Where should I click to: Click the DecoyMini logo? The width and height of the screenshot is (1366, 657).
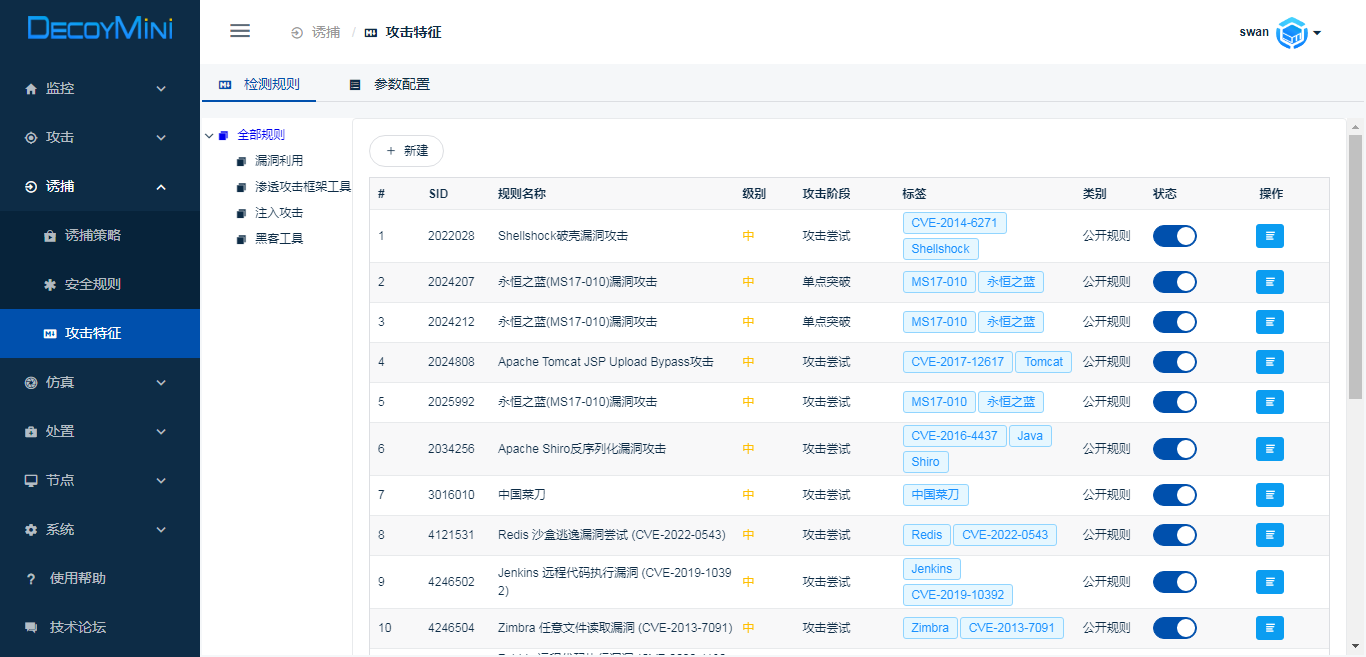[x=100, y=29]
